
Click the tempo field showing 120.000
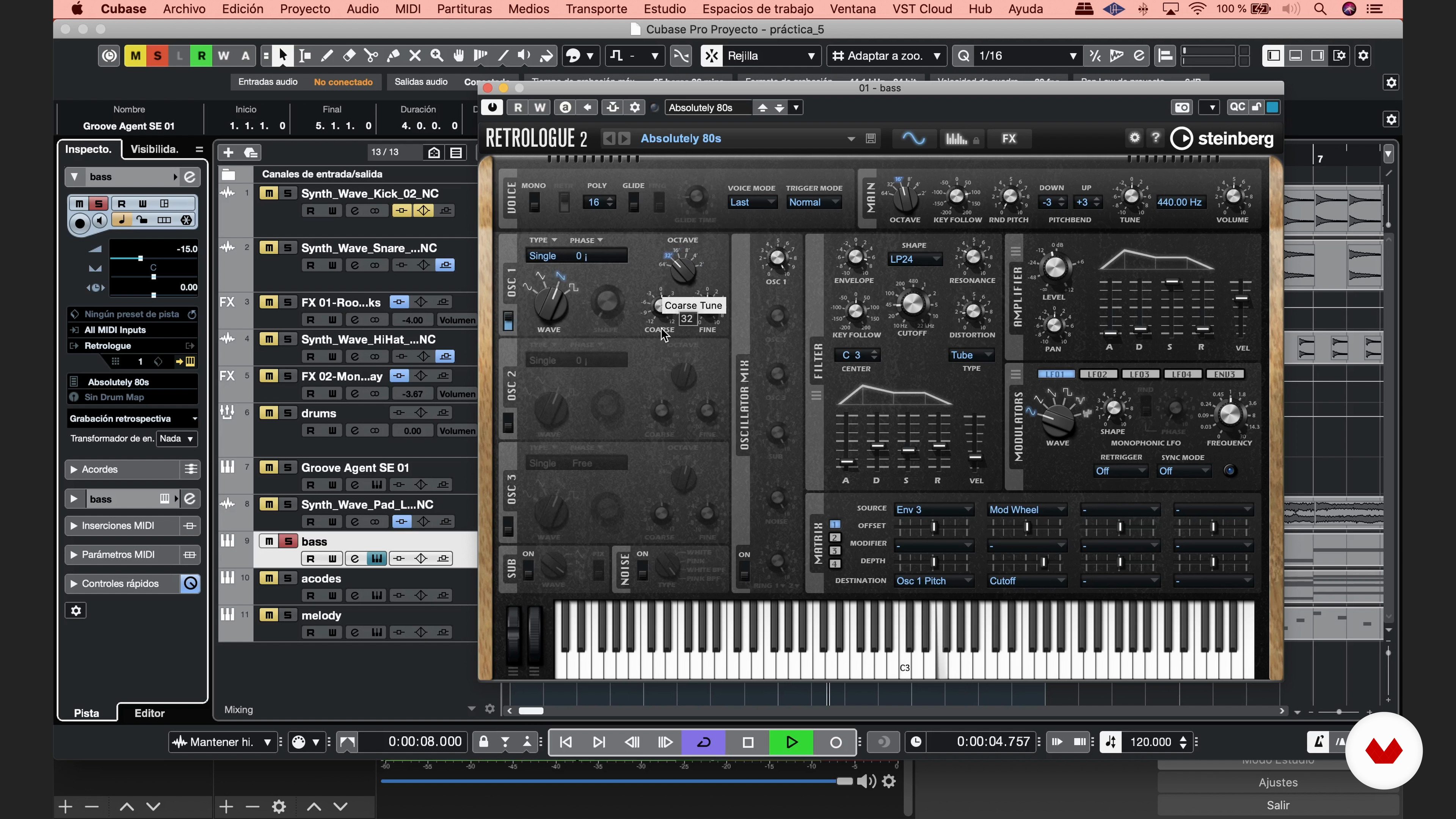pyautogui.click(x=1150, y=742)
